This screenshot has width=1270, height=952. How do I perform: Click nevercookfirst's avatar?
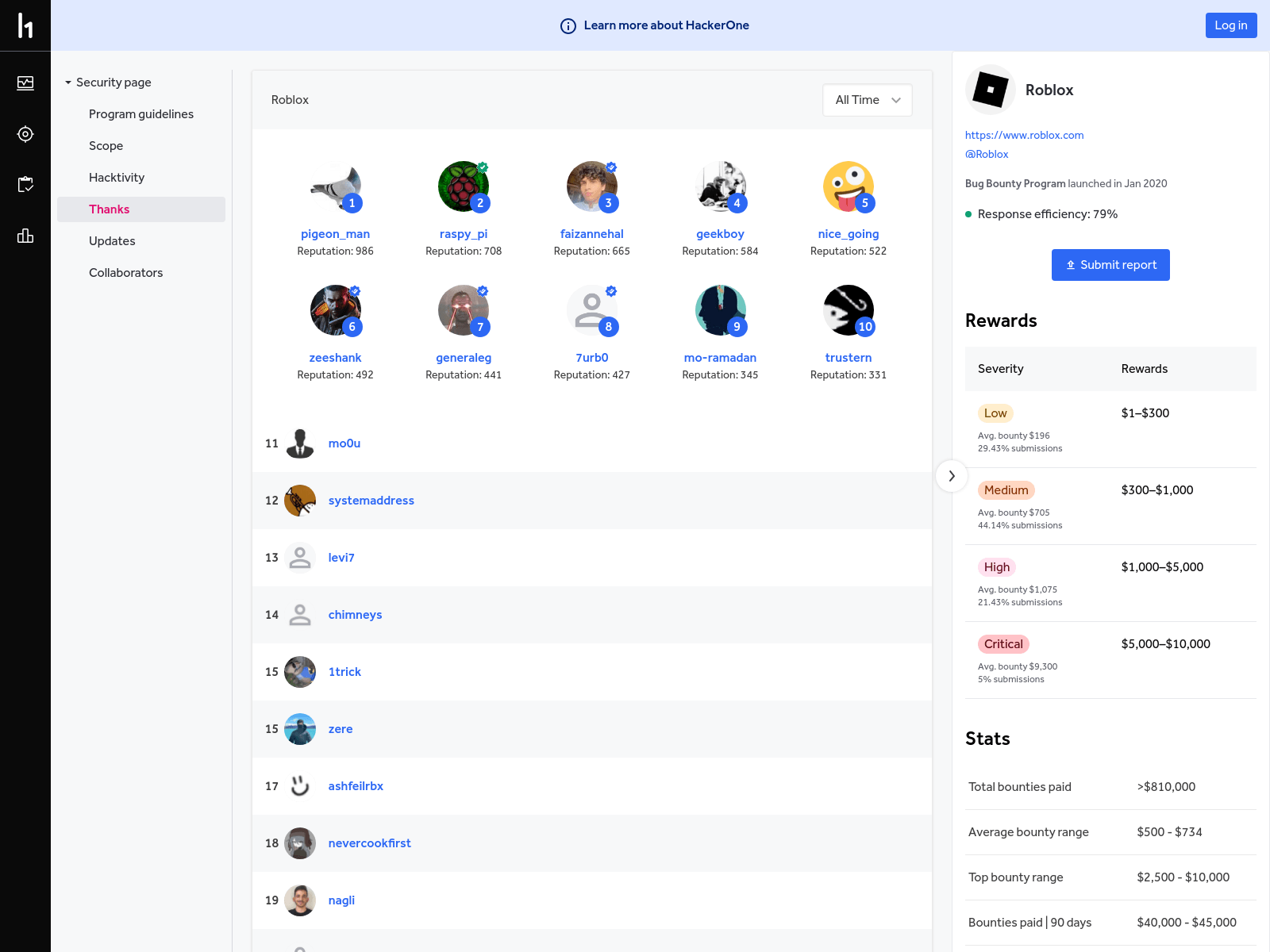(x=300, y=843)
